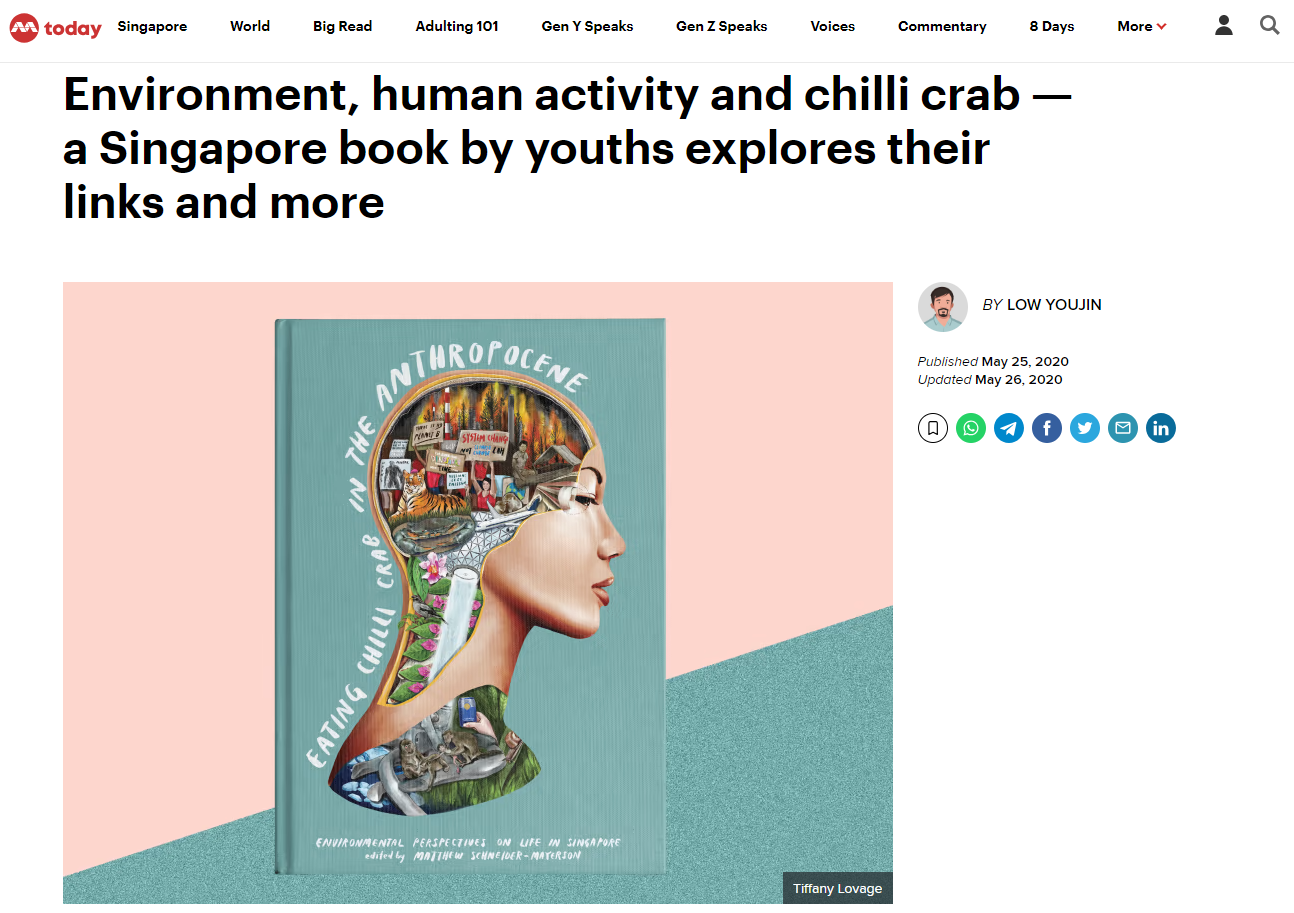Screen dimensions: 1294x913
Task: Bookmark this article
Action: coord(933,429)
